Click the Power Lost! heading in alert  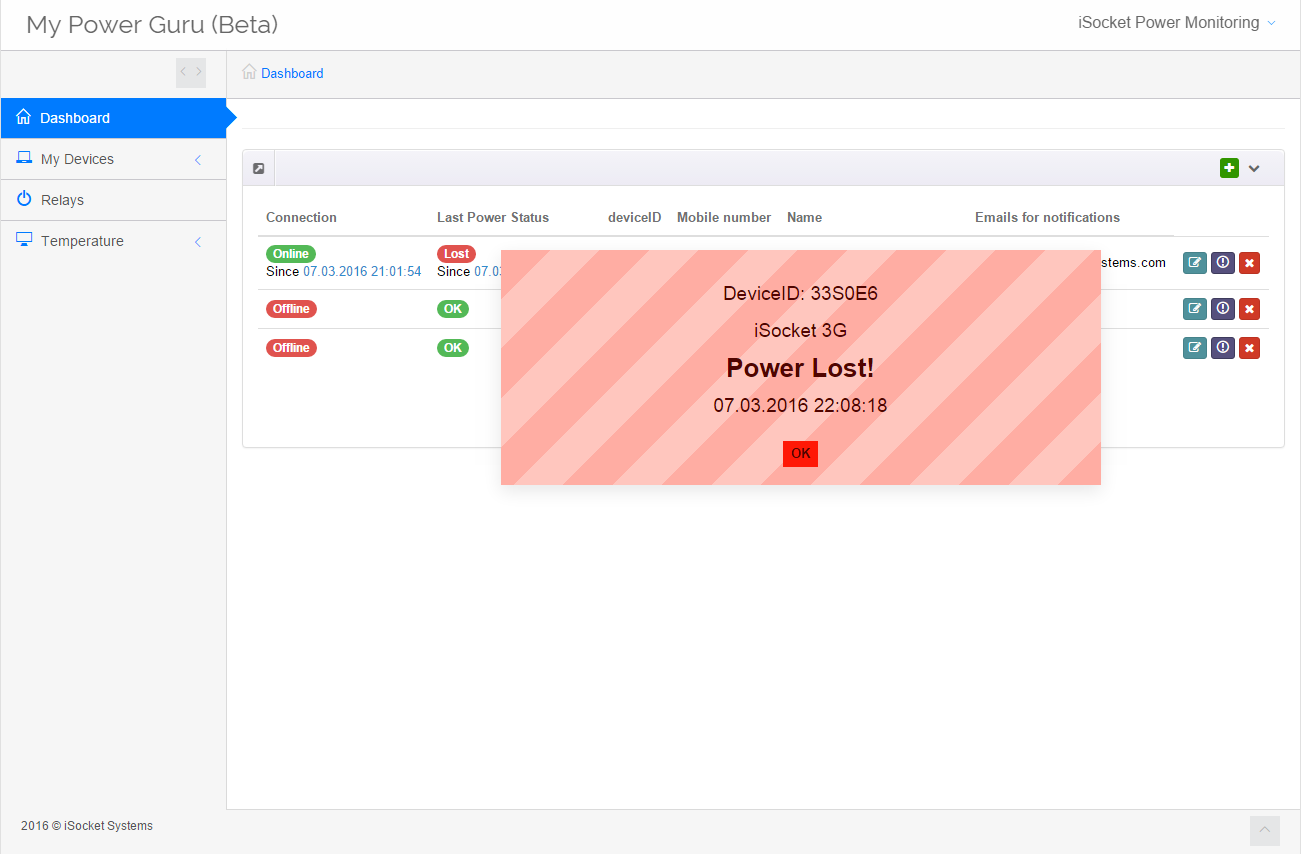pos(800,368)
